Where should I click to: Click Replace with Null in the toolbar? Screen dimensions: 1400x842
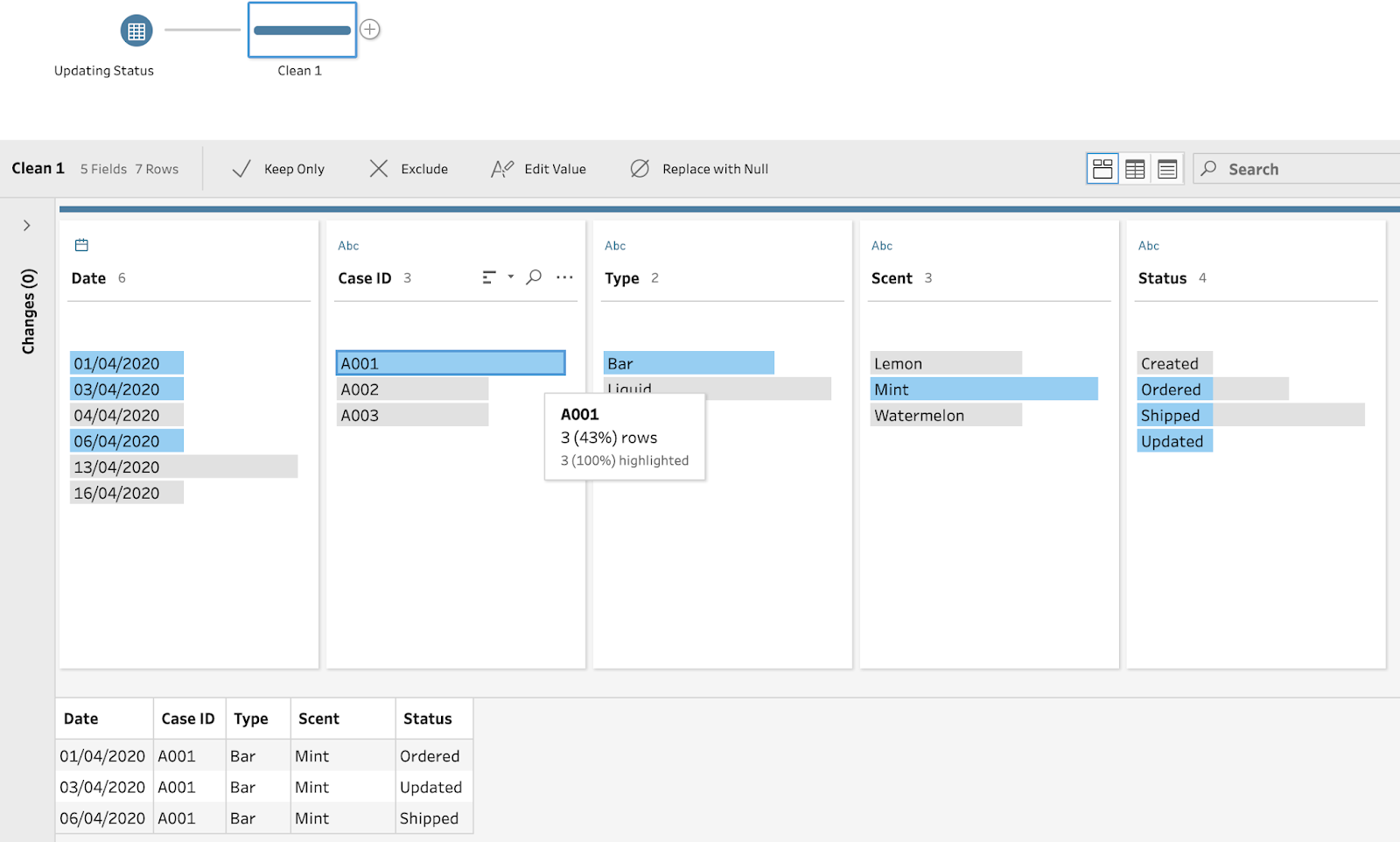pyautogui.click(x=699, y=169)
